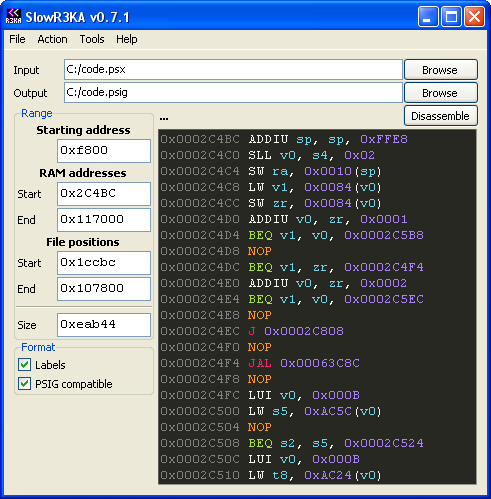Open the Action menu

[52, 39]
